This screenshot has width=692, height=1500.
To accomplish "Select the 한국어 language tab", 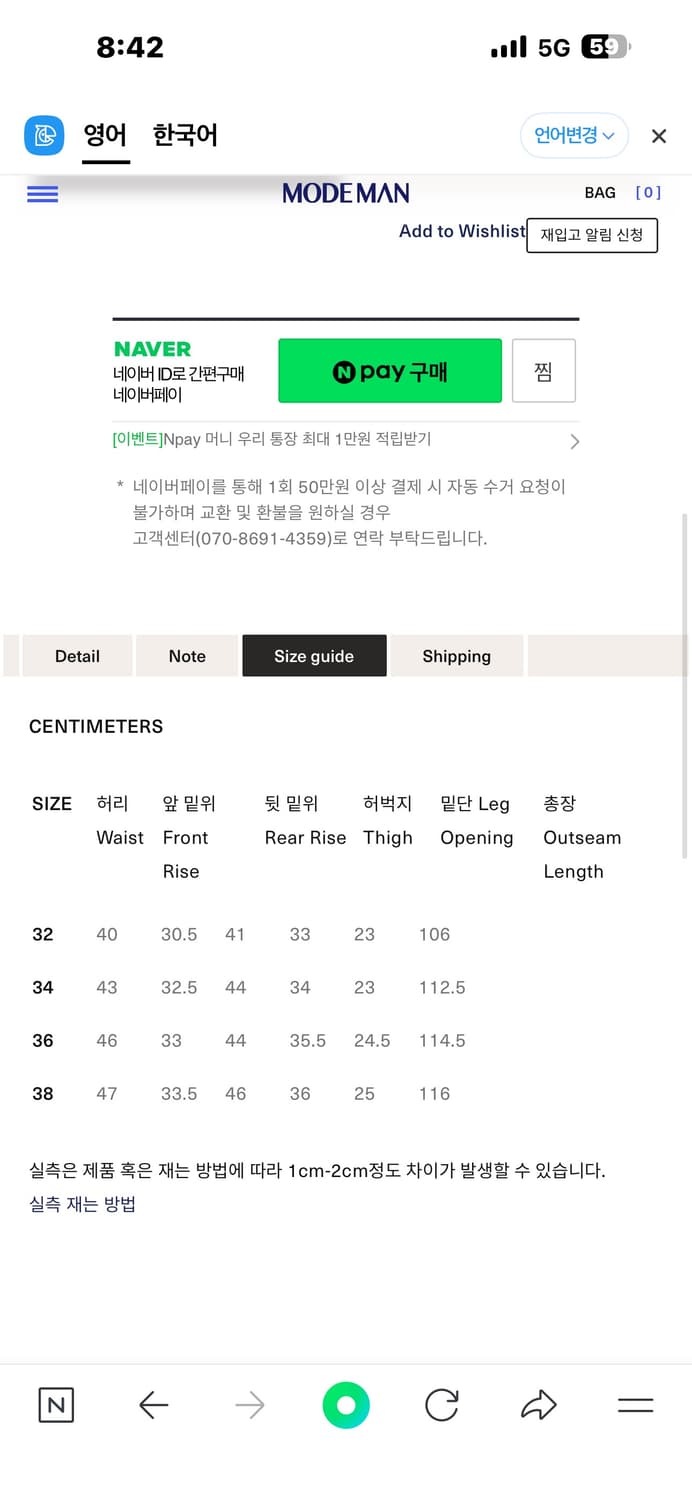I will (184, 135).
